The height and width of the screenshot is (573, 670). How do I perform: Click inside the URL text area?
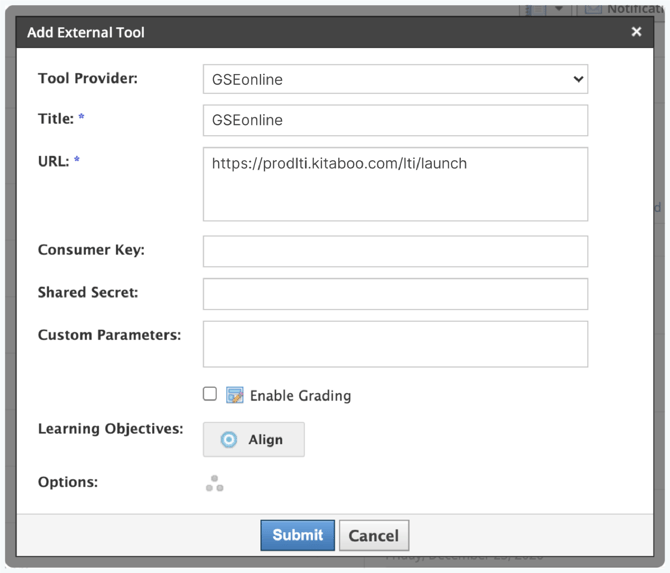(394, 184)
